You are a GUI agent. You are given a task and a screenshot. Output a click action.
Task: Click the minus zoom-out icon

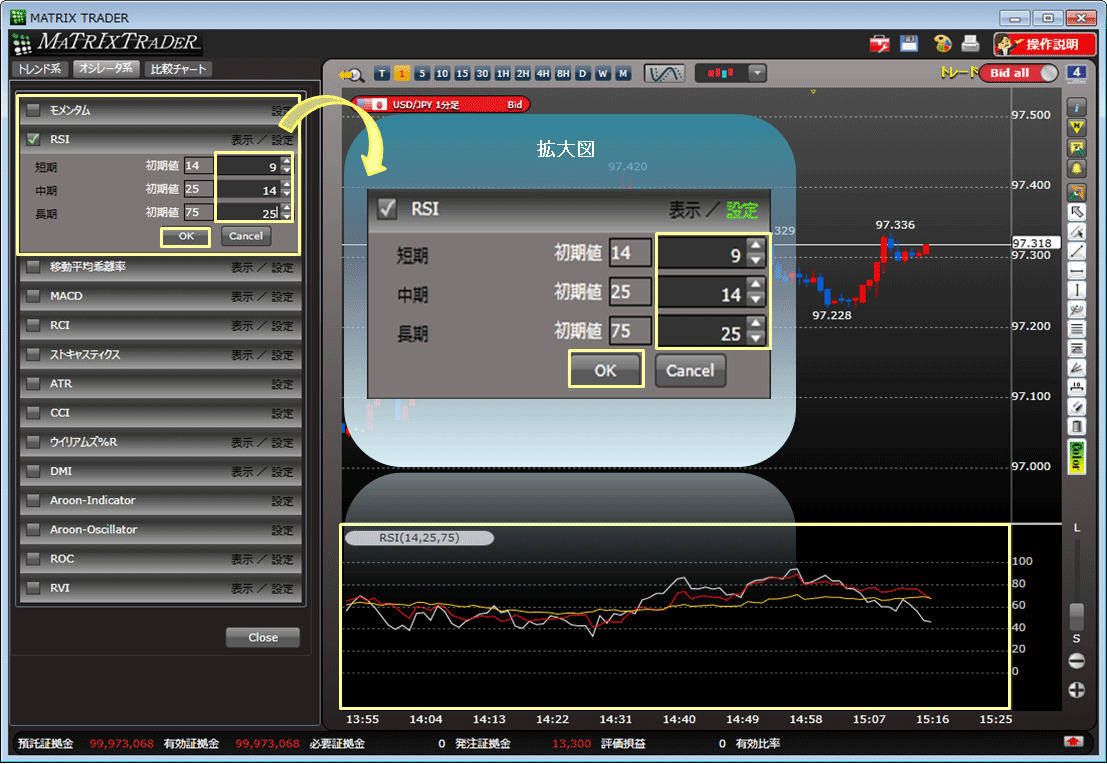[1077, 661]
